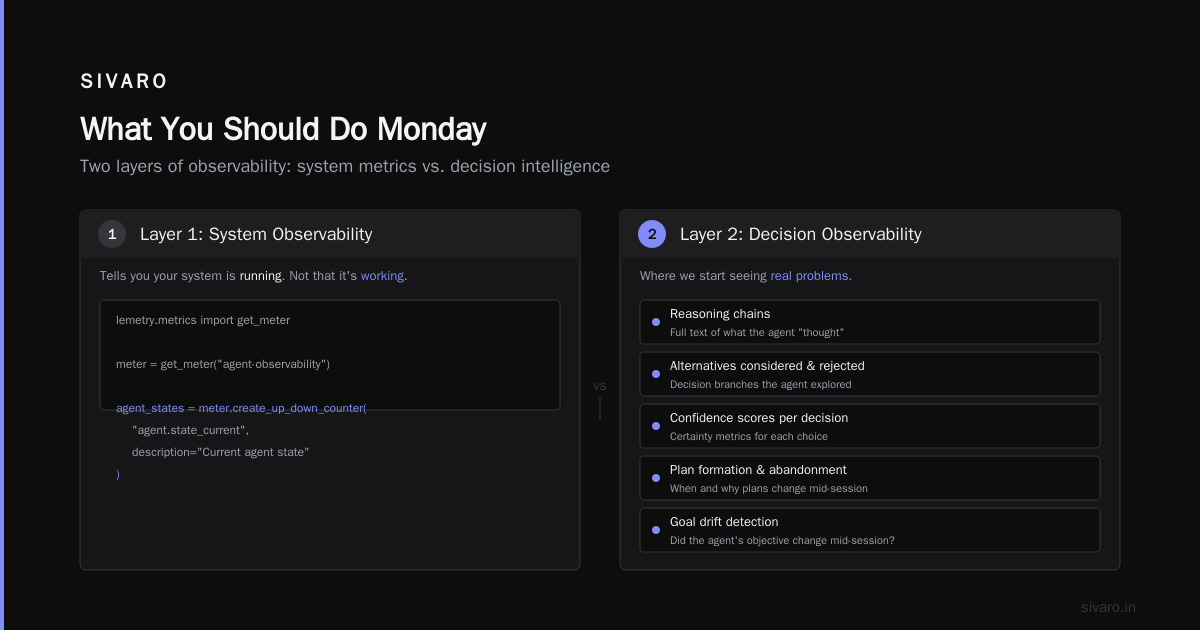Click the 'lemetry.metrics import get_meter' code line
The image size is (1200, 630).
pyautogui.click(x=203, y=320)
